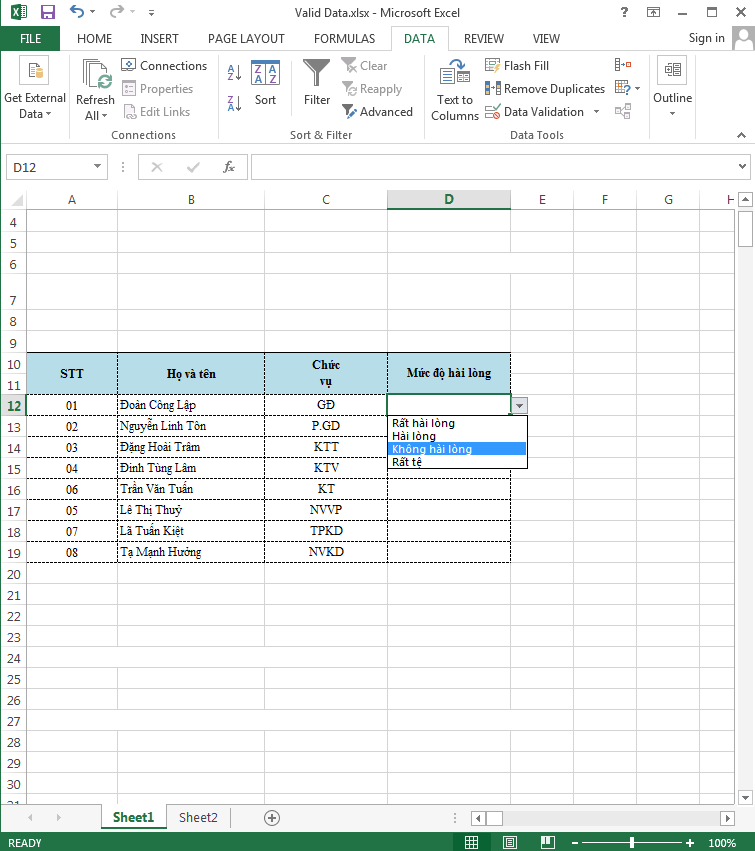Undo the last action
Screen dimensions: 755x851
click(x=77, y=11)
